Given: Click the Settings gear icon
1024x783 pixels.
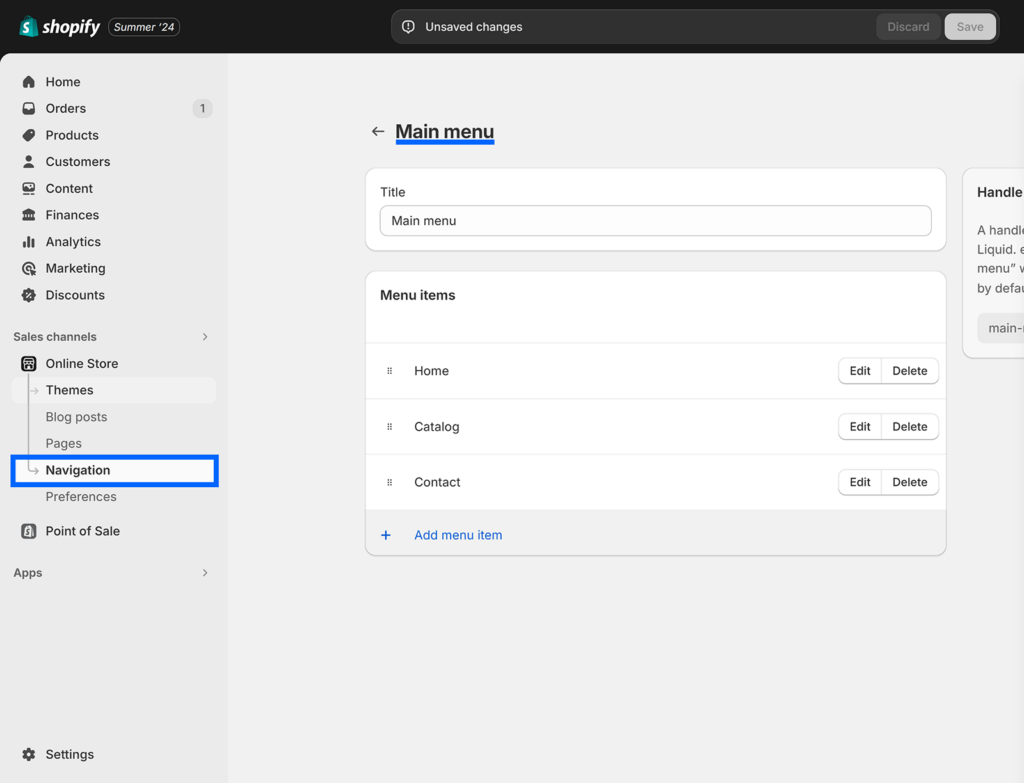Looking at the screenshot, I should click(x=29, y=754).
